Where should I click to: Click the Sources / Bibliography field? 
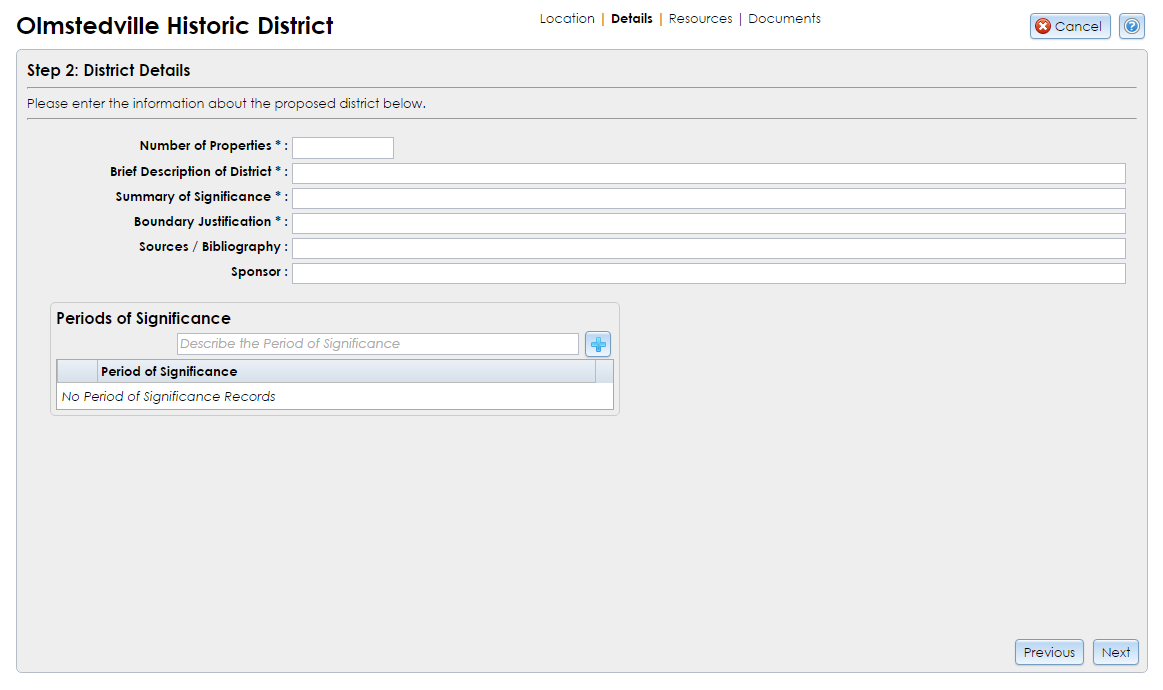(708, 247)
